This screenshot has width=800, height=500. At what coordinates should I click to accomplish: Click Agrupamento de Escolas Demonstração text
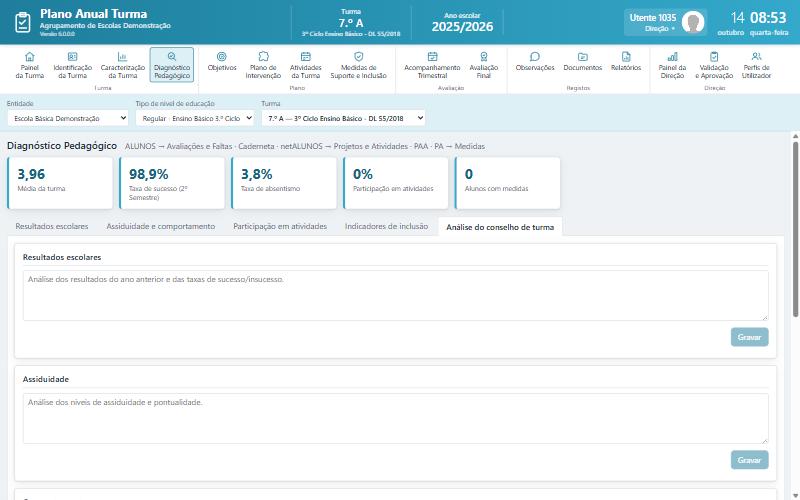tap(105, 26)
